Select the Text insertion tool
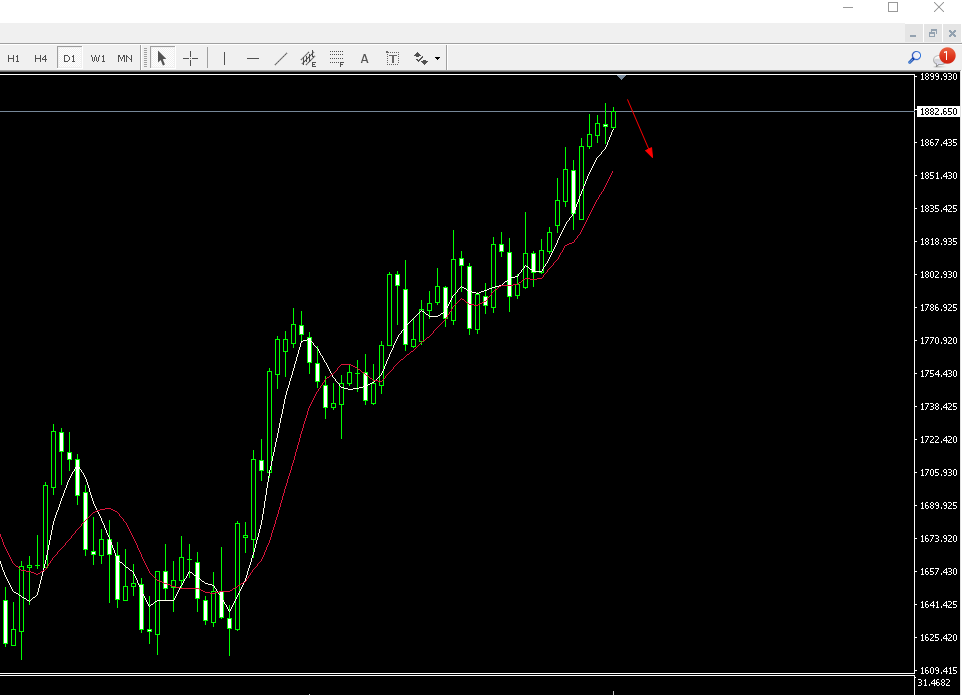The height and width of the screenshot is (695, 962). click(365, 57)
